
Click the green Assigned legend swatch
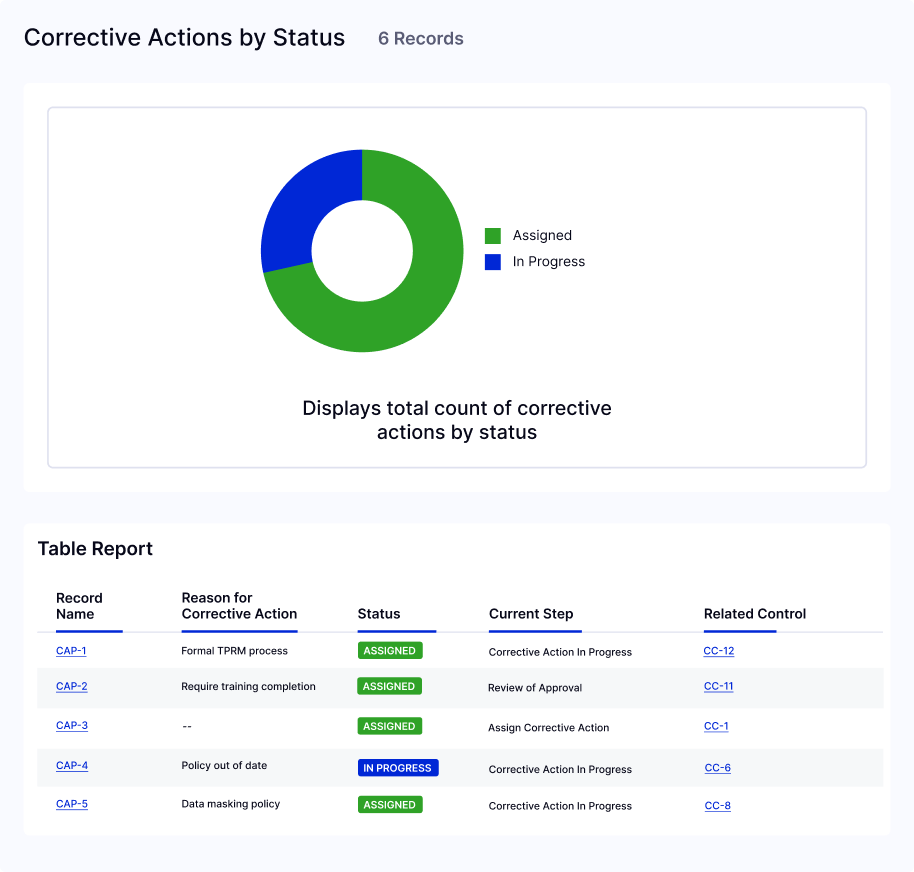493,236
